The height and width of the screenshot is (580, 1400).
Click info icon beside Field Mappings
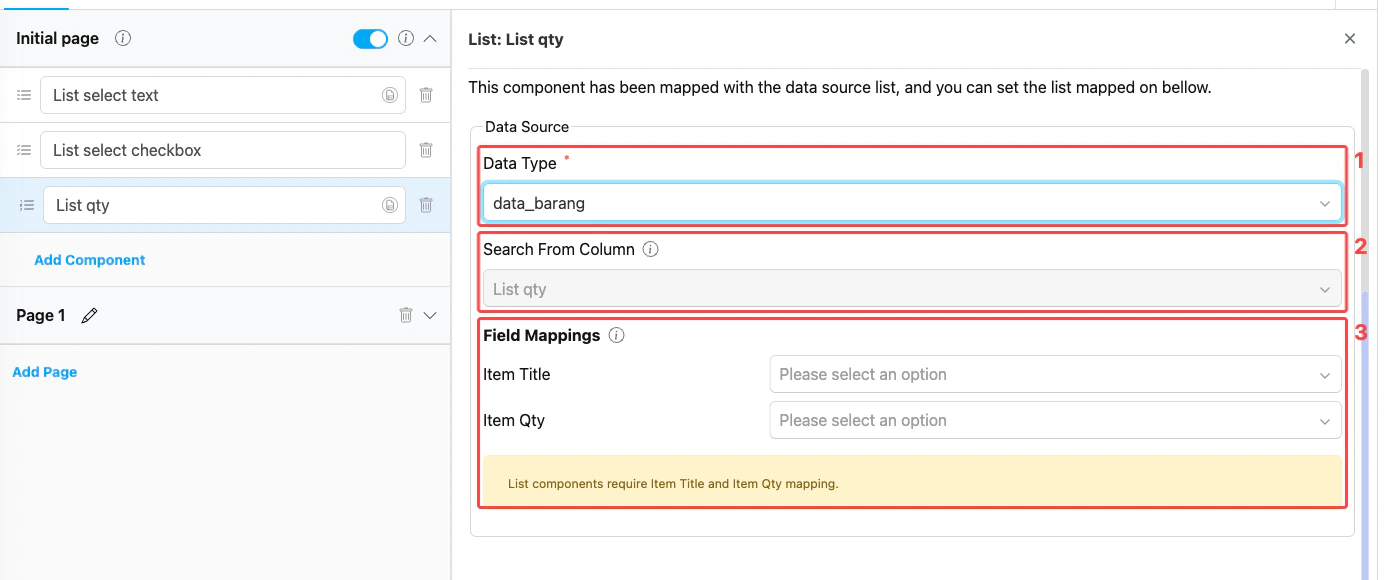(617, 335)
